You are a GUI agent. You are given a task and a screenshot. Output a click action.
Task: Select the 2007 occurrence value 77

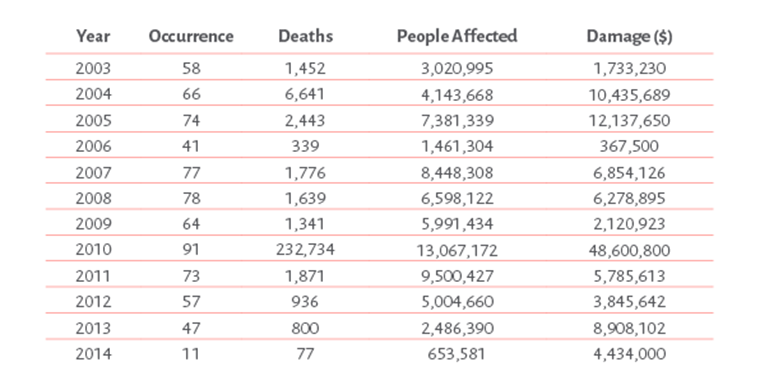[191, 172]
